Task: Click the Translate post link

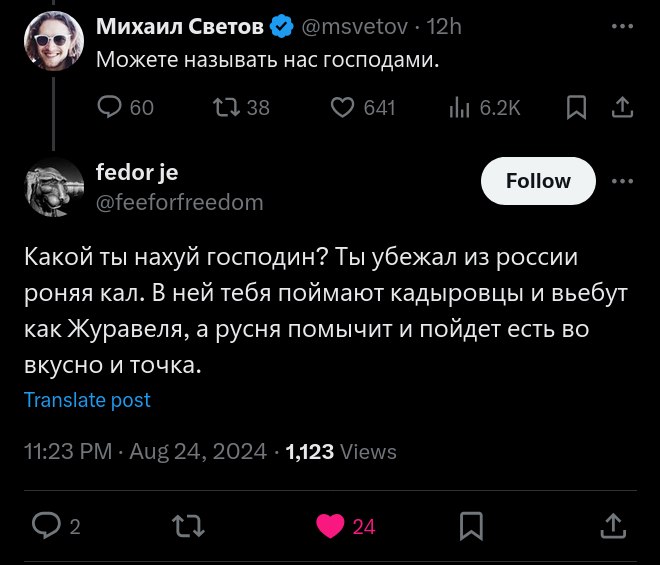Action: click(x=87, y=400)
